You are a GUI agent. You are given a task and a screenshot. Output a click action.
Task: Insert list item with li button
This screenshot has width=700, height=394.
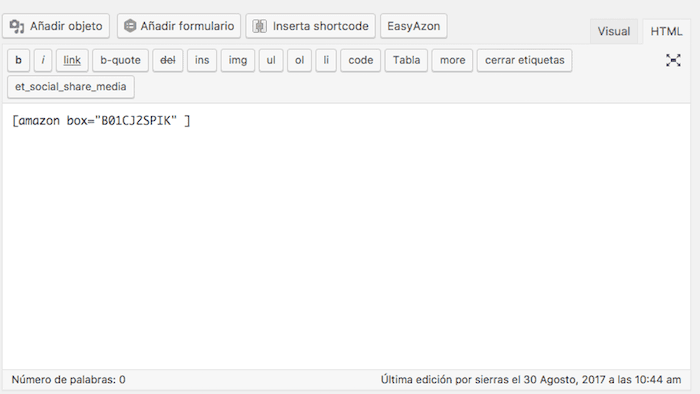point(326,60)
